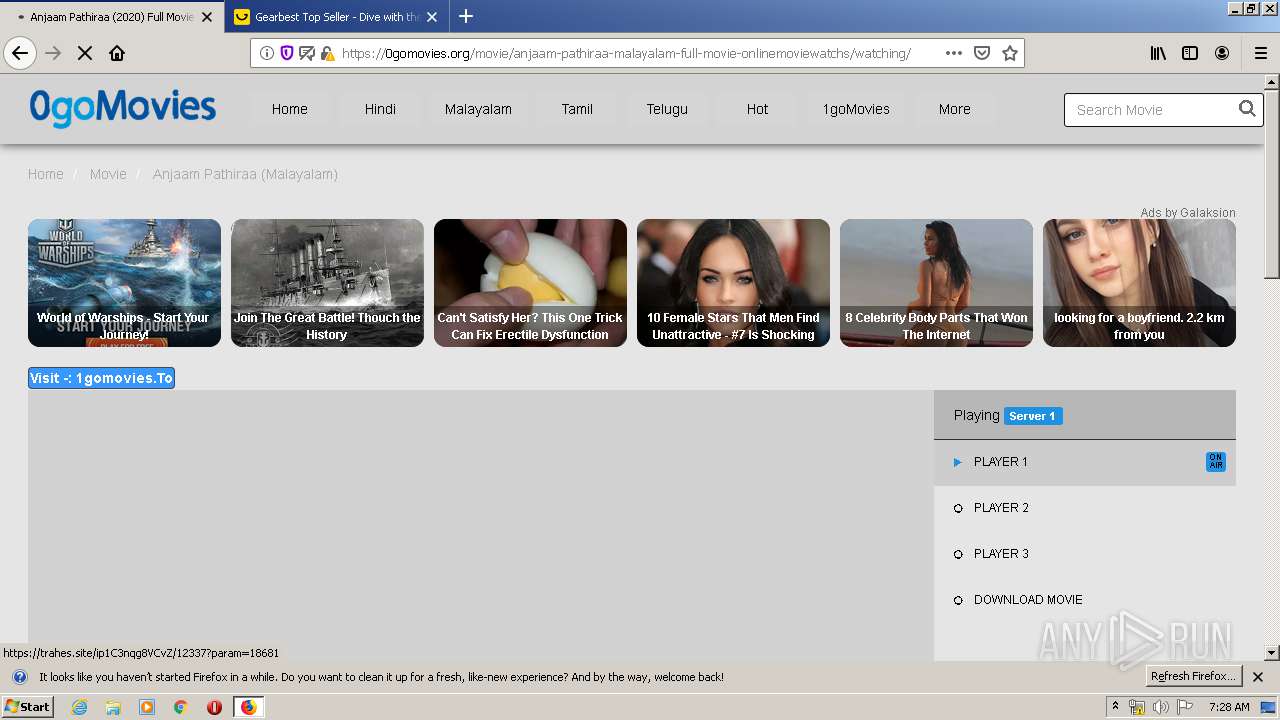
Task: Open Opera from taskbar
Action: [214, 707]
